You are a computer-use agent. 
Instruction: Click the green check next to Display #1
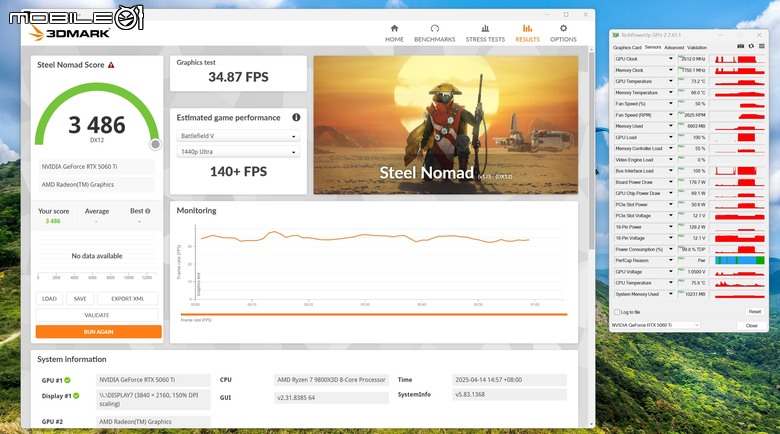[76, 396]
